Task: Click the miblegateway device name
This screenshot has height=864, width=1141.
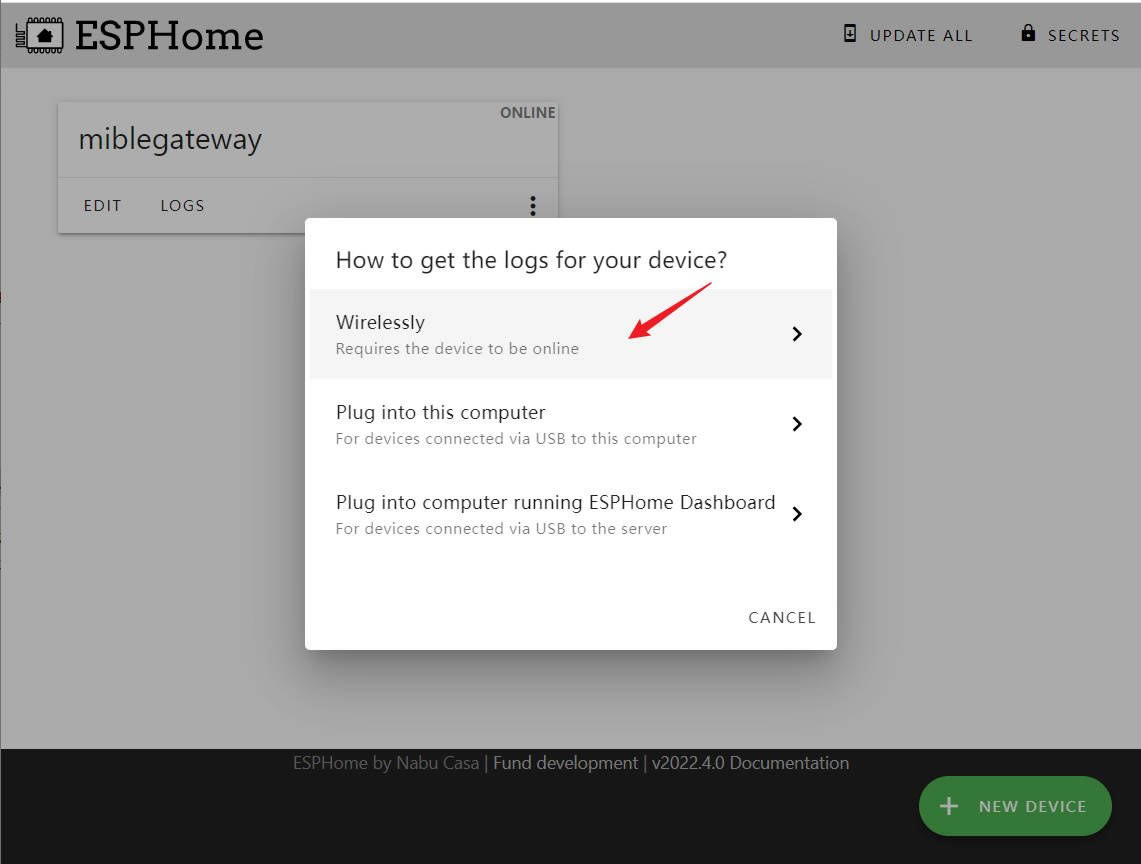Action: (x=170, y=139)
